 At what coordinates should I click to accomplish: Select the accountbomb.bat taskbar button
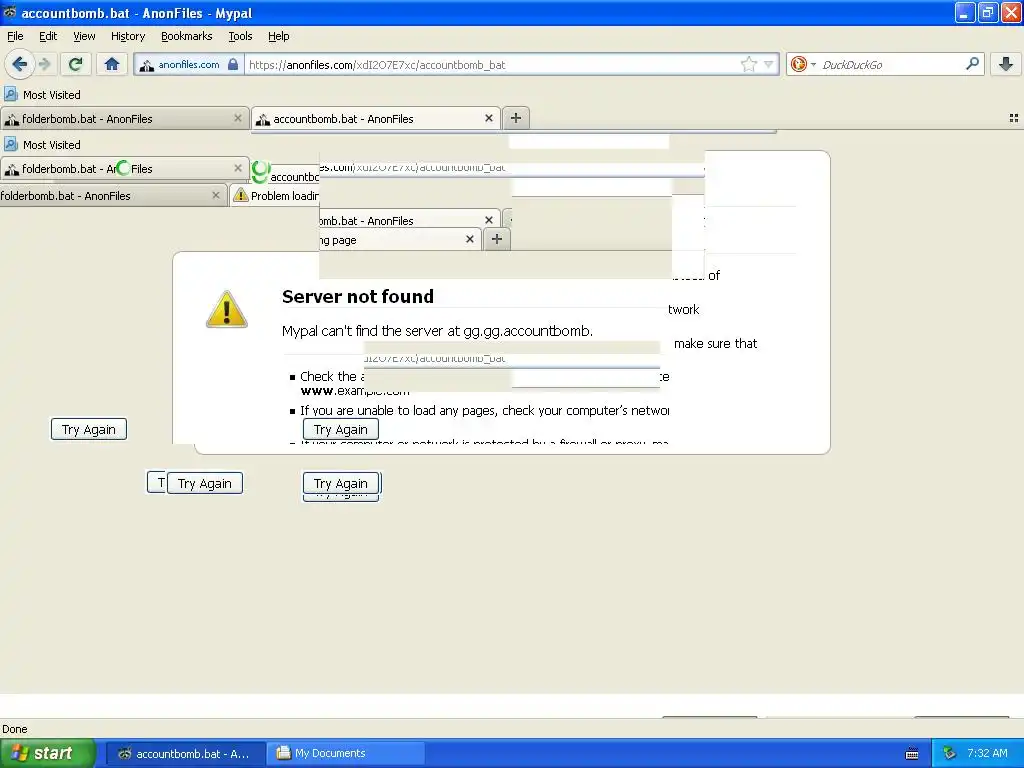(x=185, y=753)
